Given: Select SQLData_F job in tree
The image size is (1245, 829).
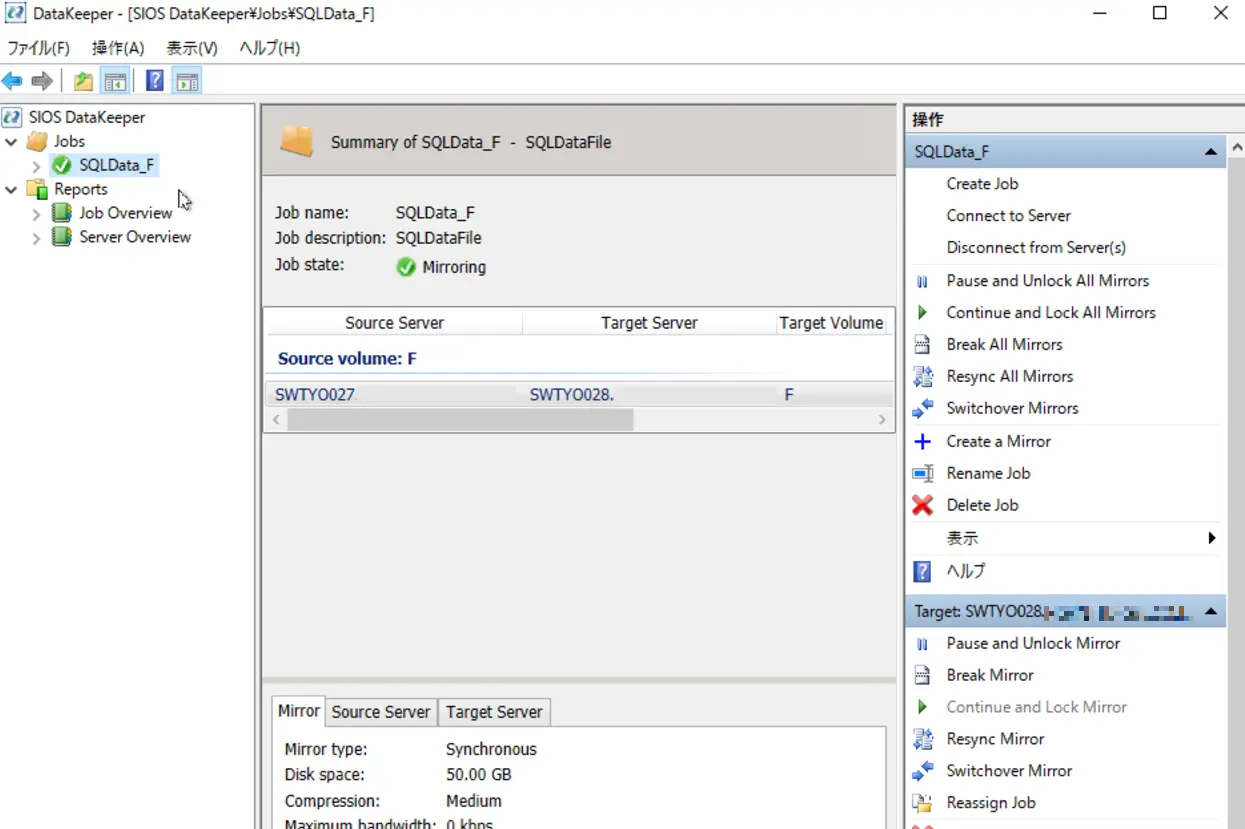Looking at the screenshot, I should coord(117,165).
